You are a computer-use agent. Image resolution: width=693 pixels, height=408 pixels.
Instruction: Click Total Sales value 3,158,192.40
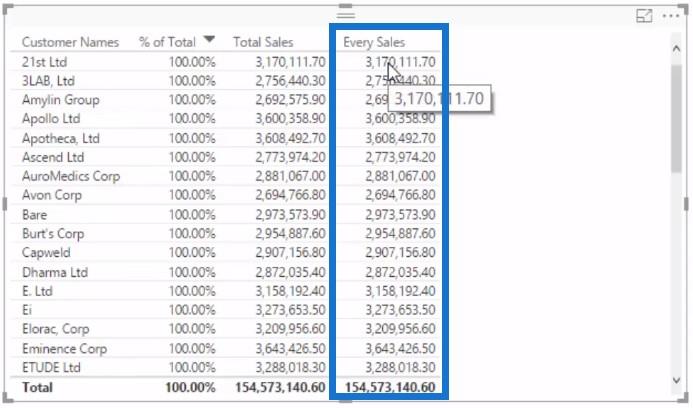(290, 291)
